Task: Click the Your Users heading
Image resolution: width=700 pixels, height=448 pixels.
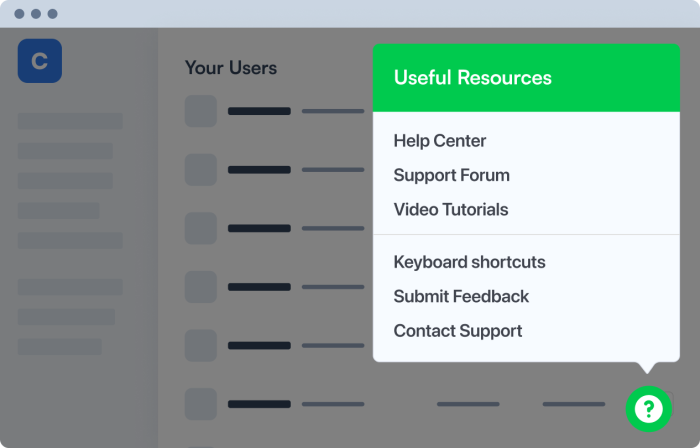Action: click(x=230, y=68)
